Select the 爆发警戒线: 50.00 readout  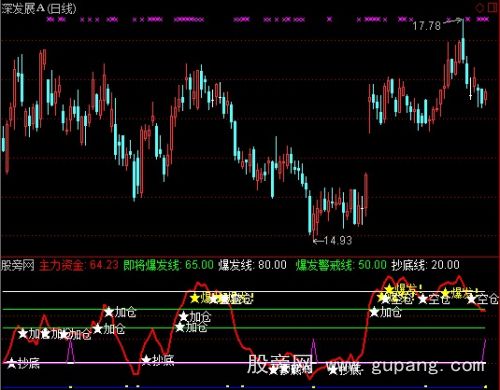(x=341, y=265)
